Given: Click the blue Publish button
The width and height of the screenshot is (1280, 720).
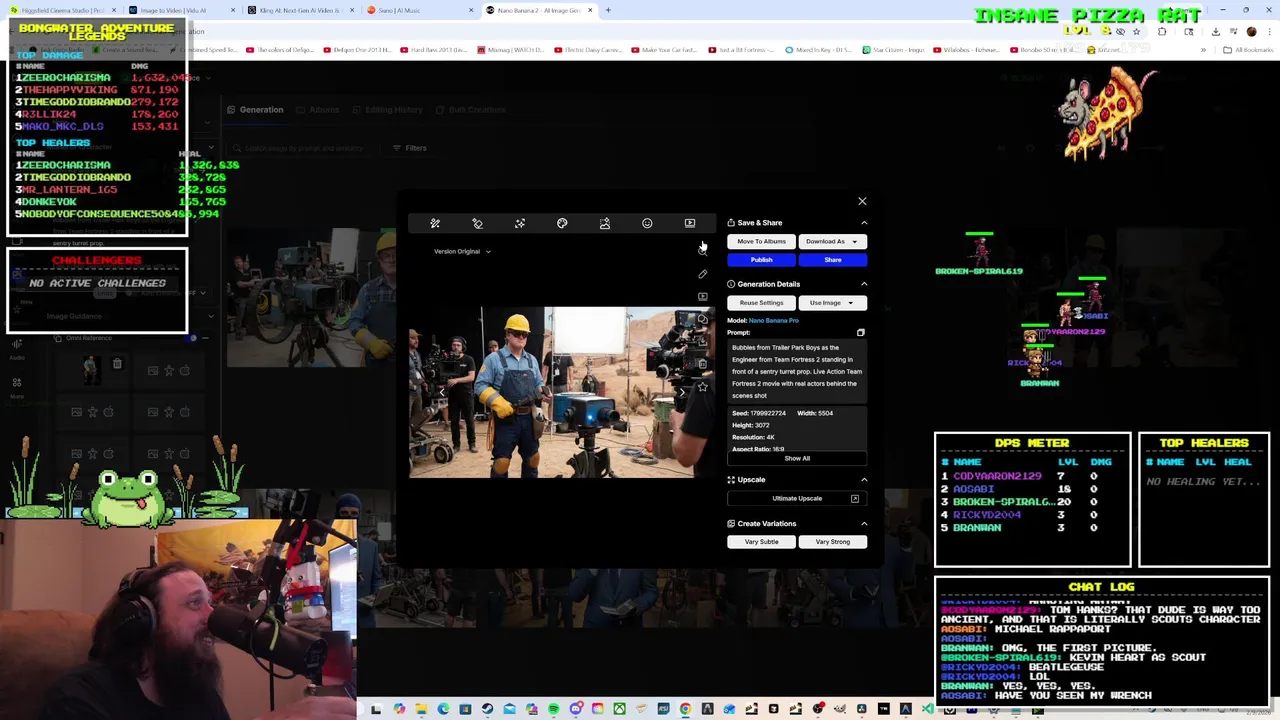Looking at the screenshot, I should coord(762,260).
